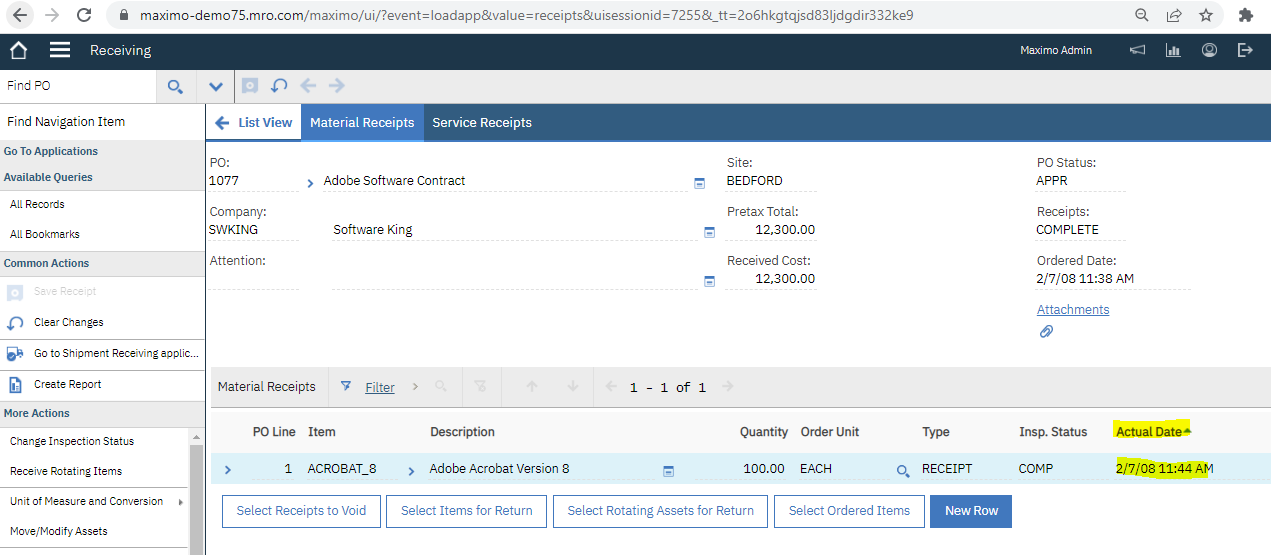Open ACROBAT_8 item detail menu chevron
Screen dimensions: 1271x555
pyautogui.click(x=411, y=470)
